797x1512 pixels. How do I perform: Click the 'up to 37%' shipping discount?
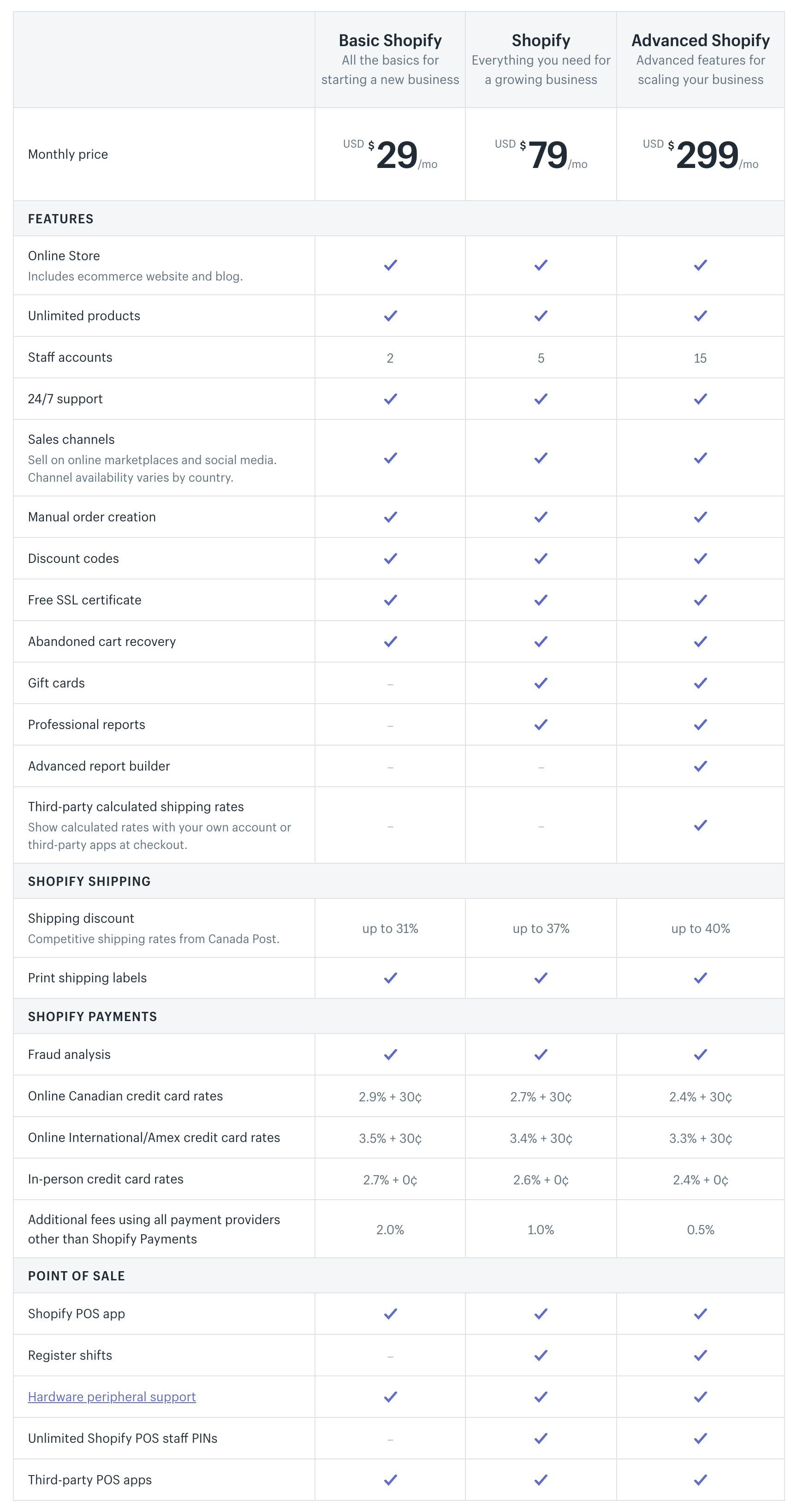541,929
